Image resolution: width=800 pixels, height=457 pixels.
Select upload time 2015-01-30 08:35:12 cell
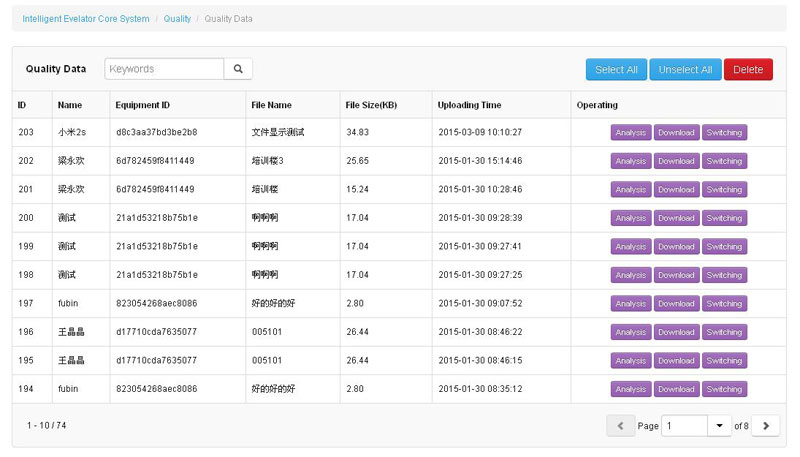[x=501, y=389]
